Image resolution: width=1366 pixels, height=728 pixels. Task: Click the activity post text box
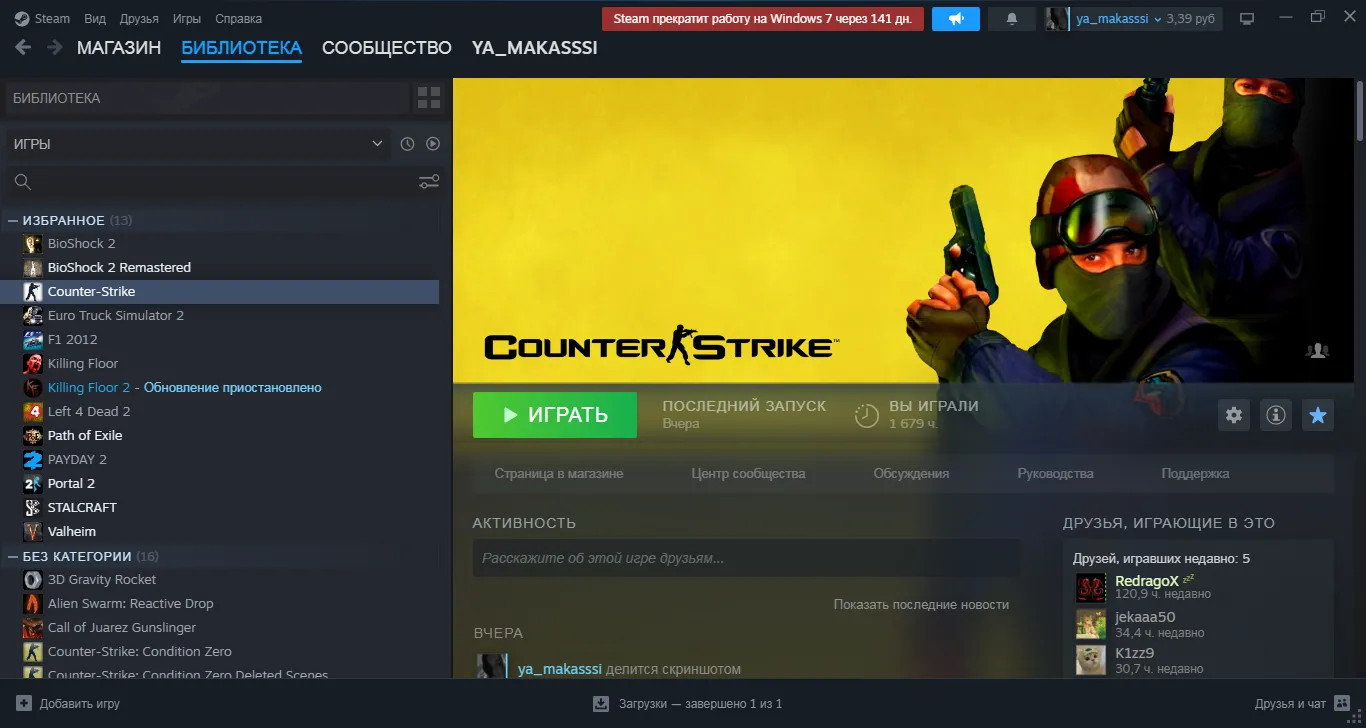tap(746, 558)
